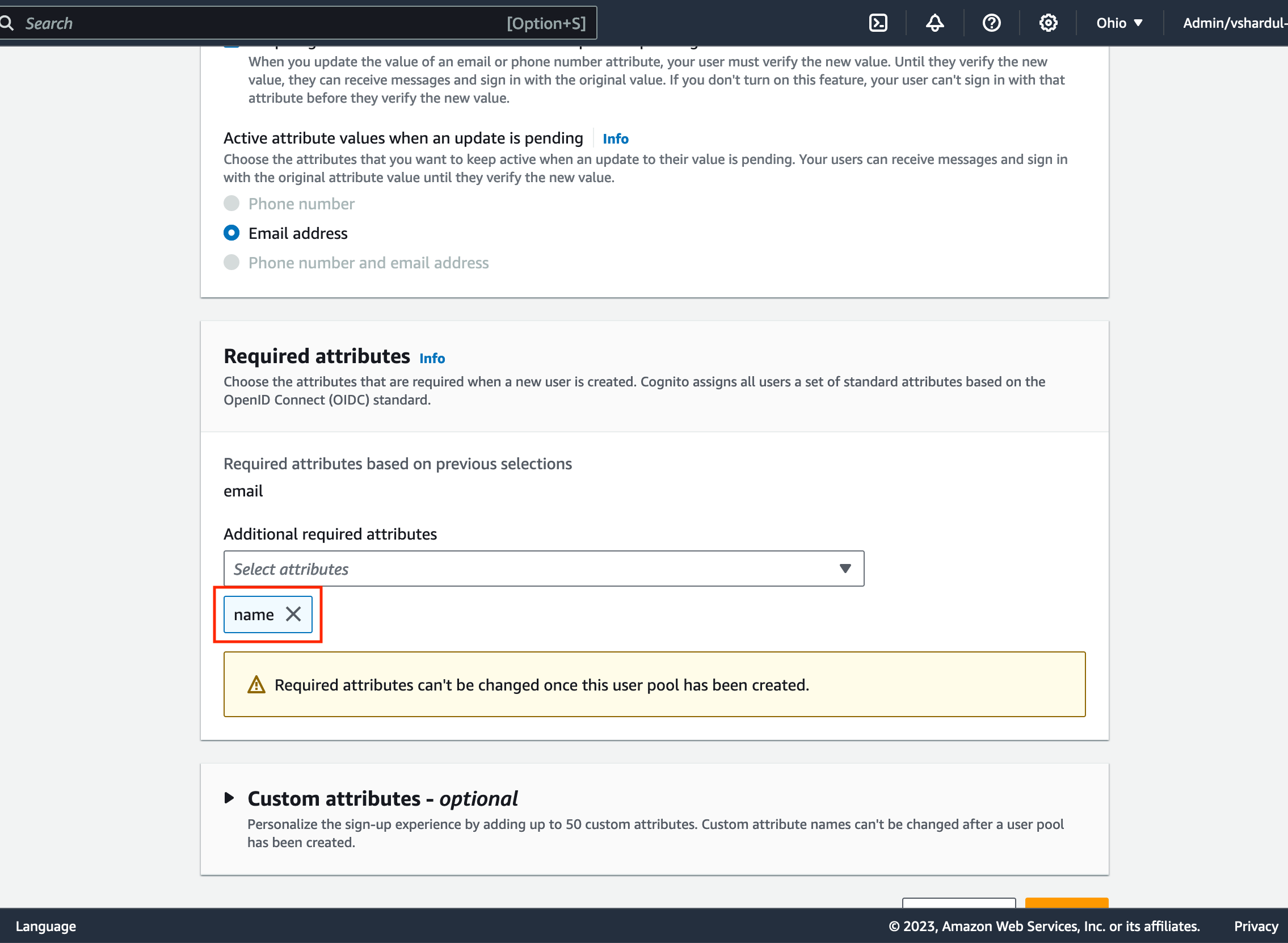Click the Custom attributes disclosure triangle
Screen dimensions: 1288x943
click(x=230, y=798)
